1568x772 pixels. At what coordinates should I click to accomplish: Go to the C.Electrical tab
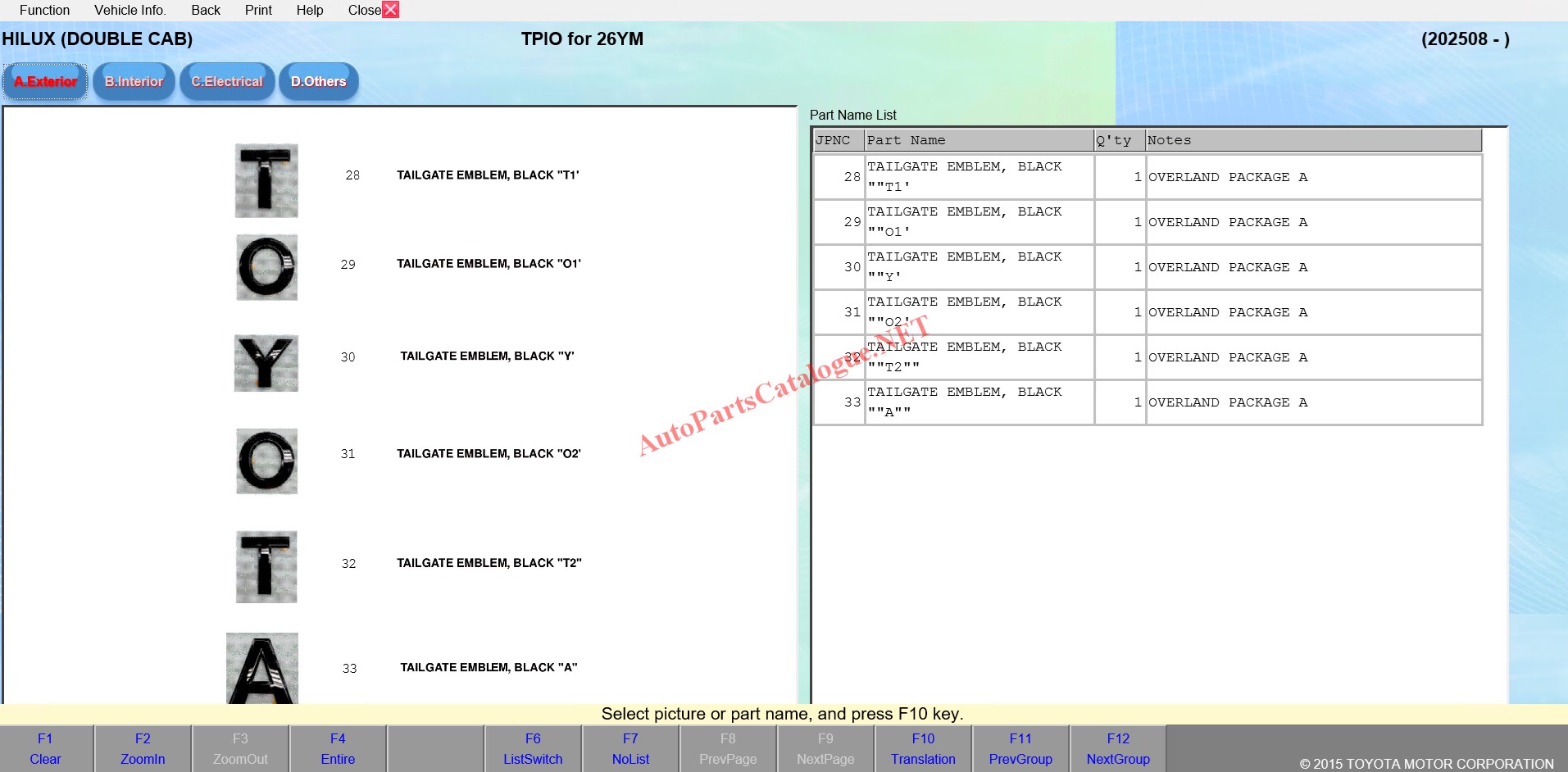click(x=227, y=82)
